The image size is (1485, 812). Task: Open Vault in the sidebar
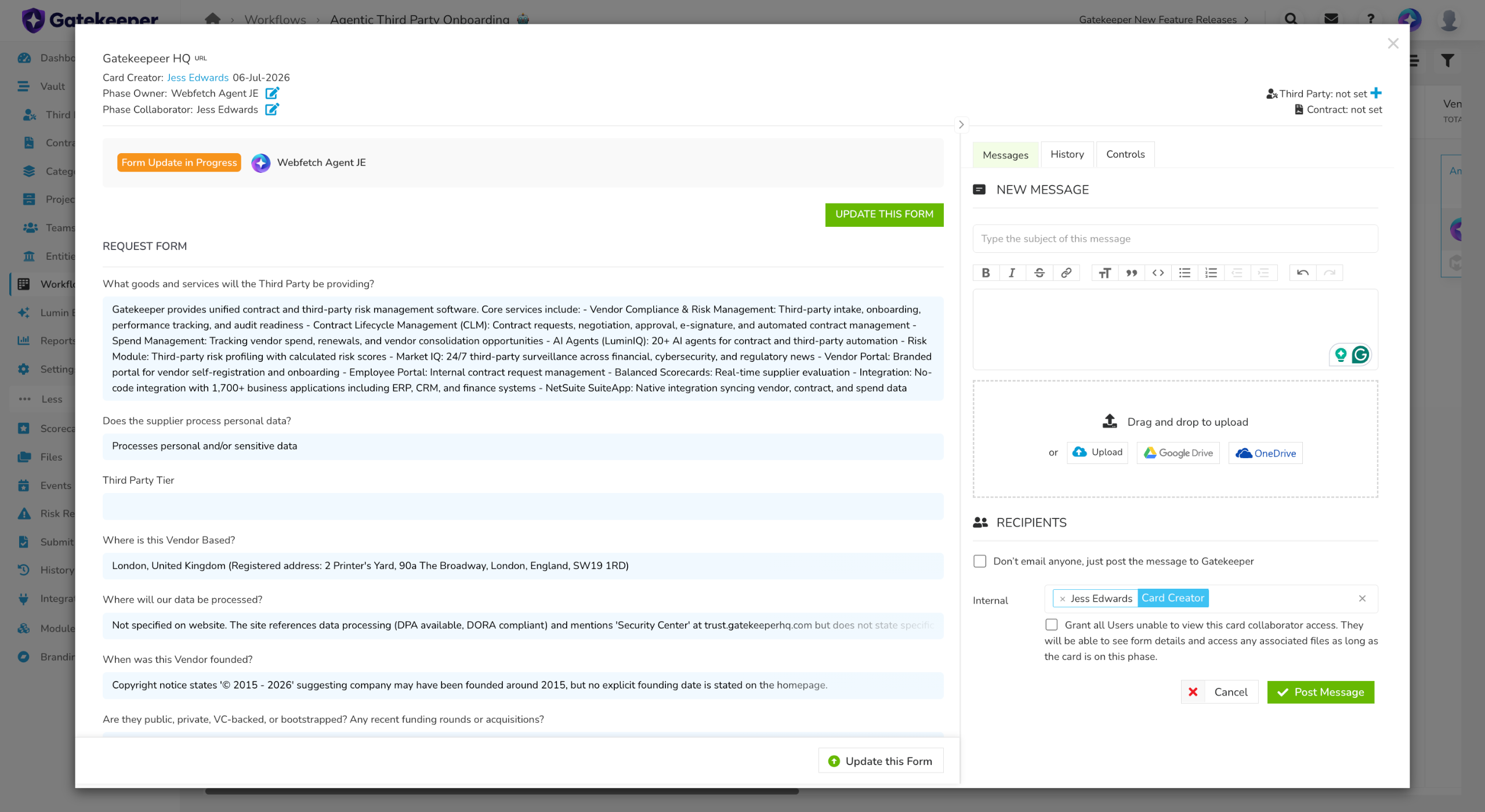pyautogui.click(x=42, y=86)
